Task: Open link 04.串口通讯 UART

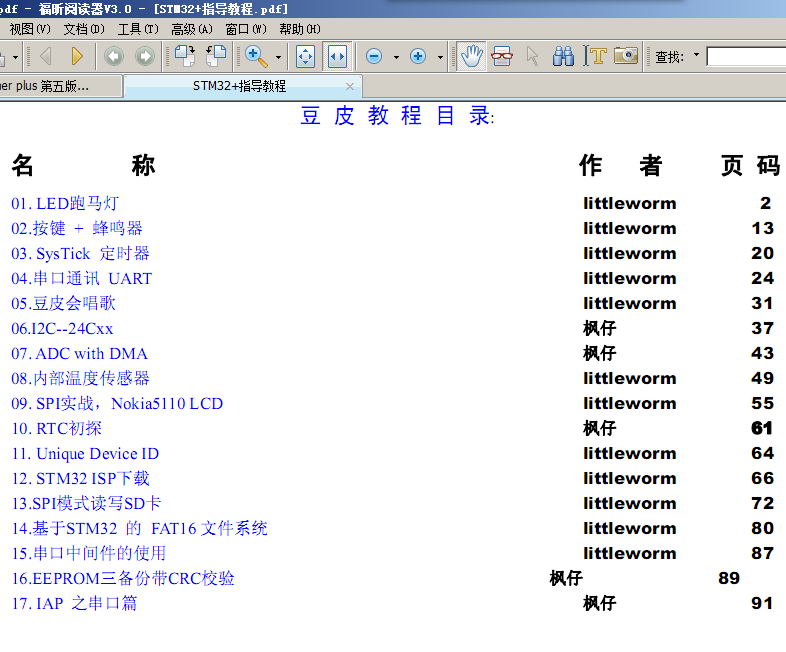Action: pyautogui.click(x=81, y=278)
